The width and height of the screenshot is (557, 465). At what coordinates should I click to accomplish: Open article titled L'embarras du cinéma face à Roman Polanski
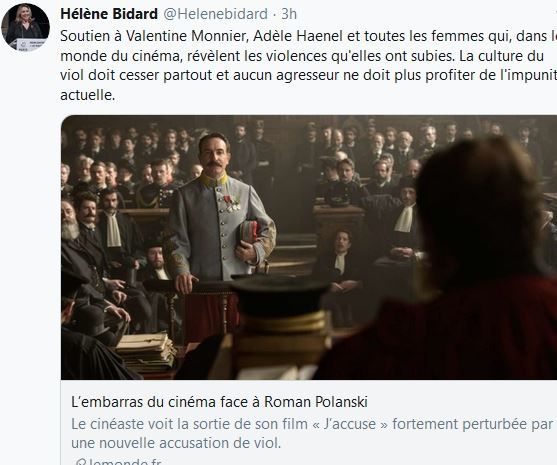click(219, 402)
